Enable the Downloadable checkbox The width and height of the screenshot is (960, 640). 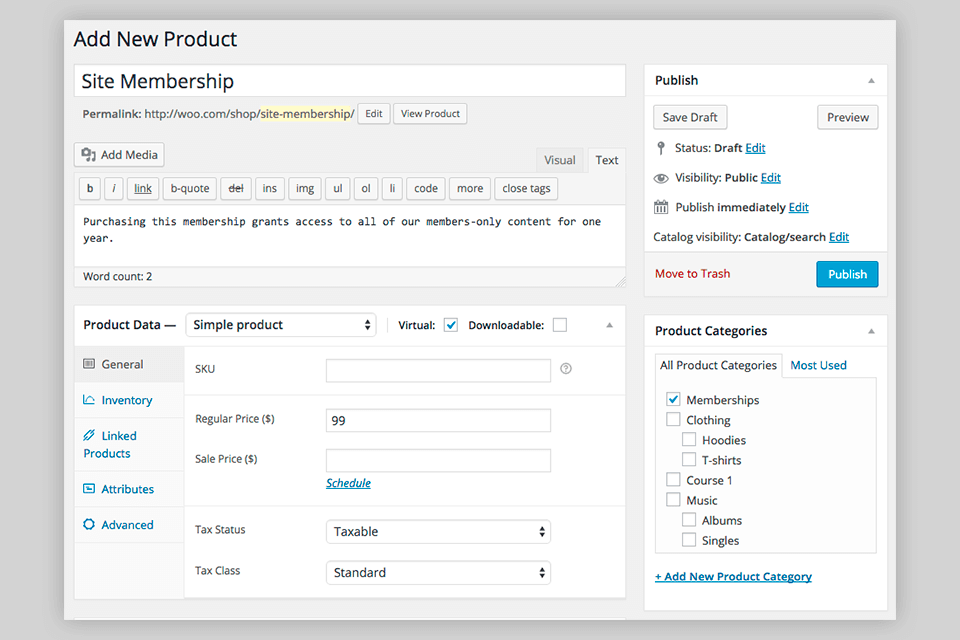(560, 325)
